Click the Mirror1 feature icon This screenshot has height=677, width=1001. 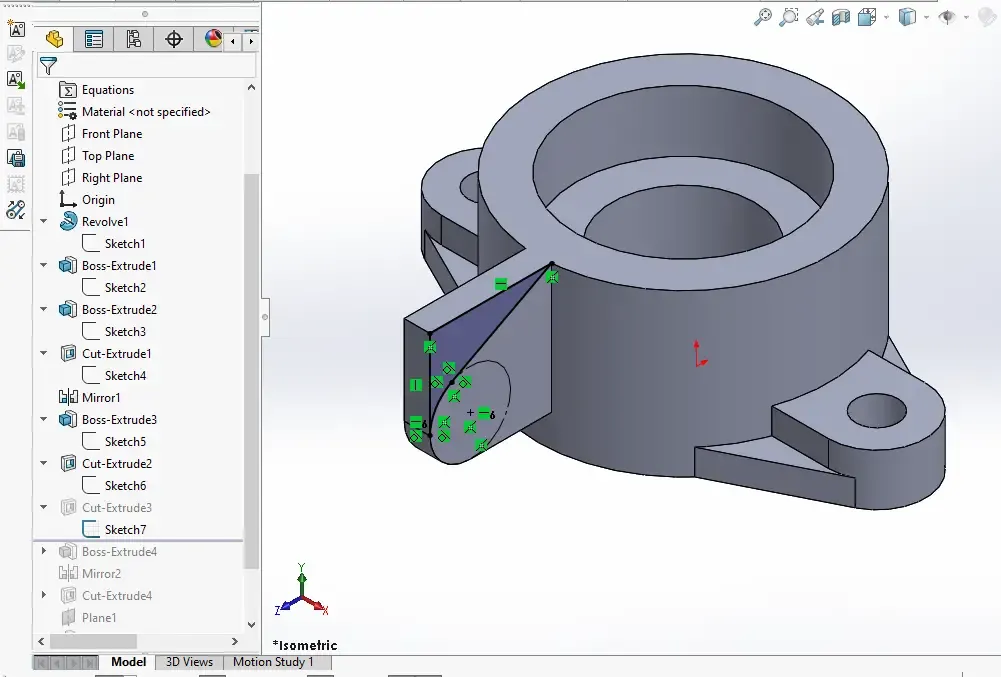68,397
